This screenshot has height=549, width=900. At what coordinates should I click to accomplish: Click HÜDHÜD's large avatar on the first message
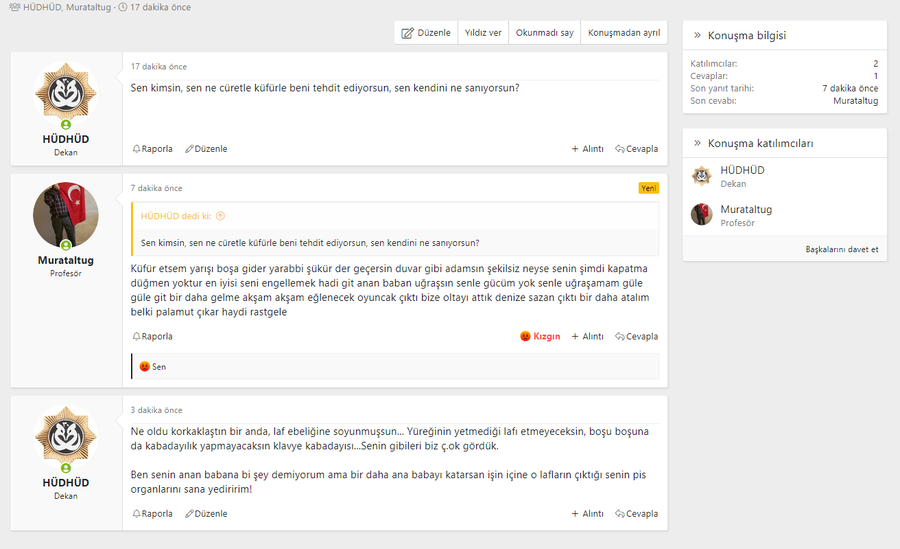click(66, 93)
